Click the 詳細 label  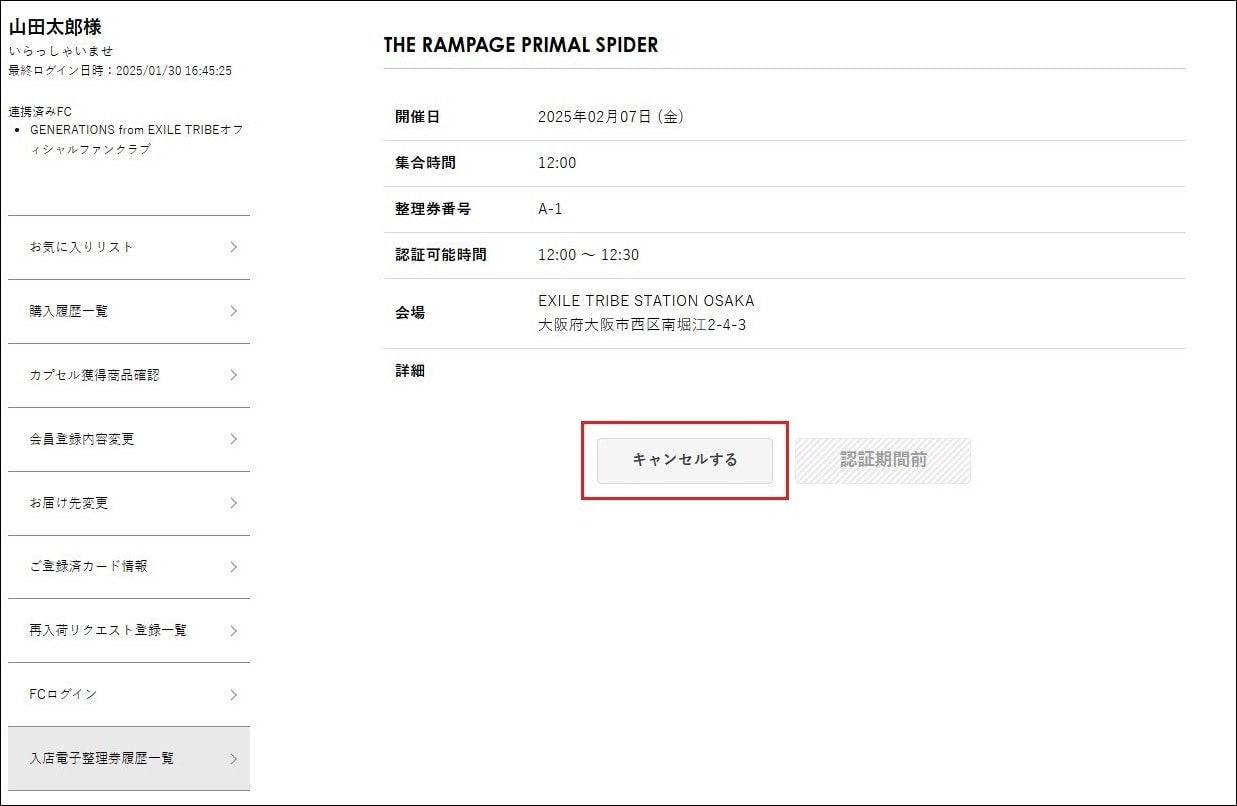410,371
